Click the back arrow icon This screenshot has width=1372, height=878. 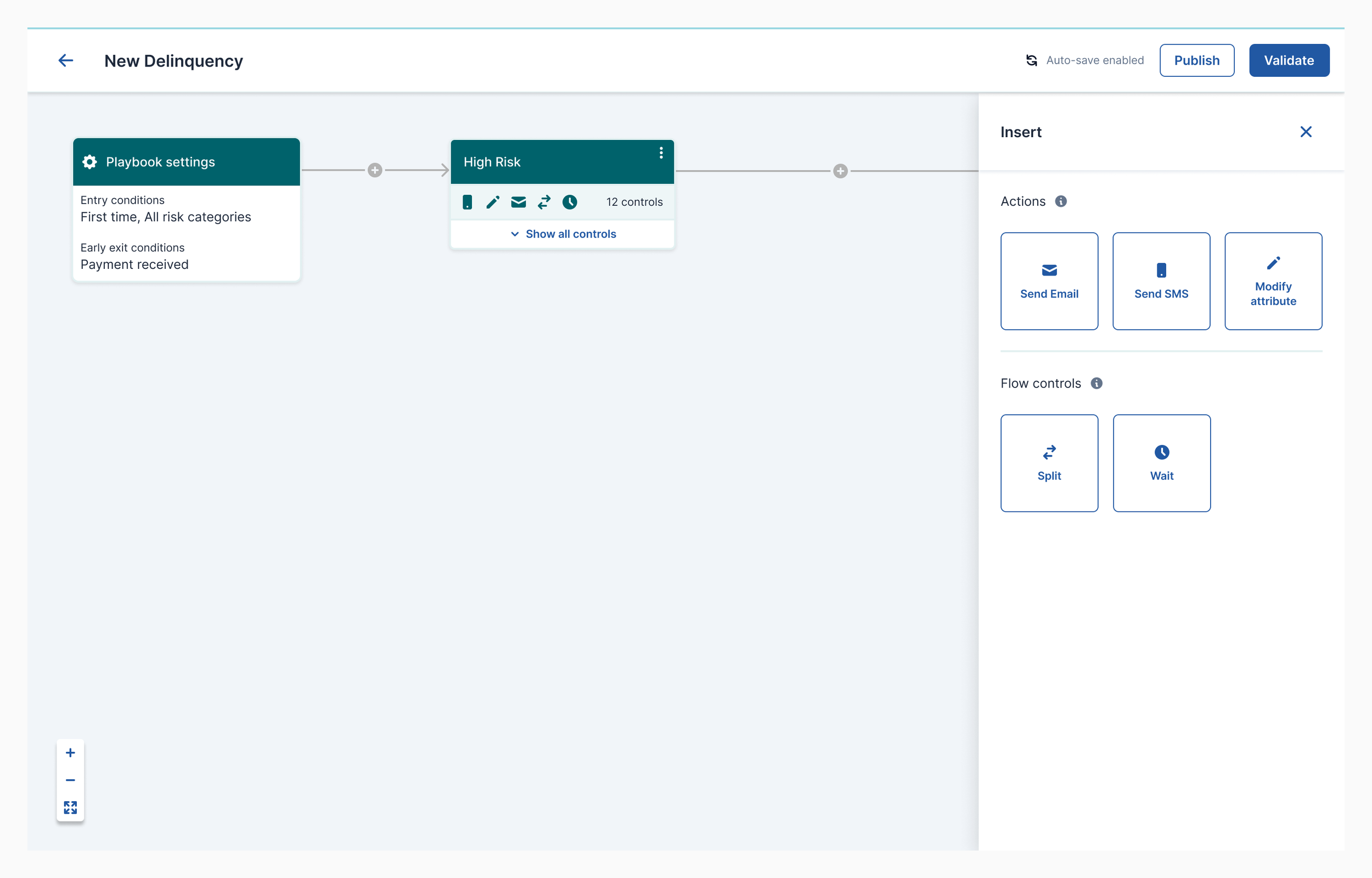65,60
